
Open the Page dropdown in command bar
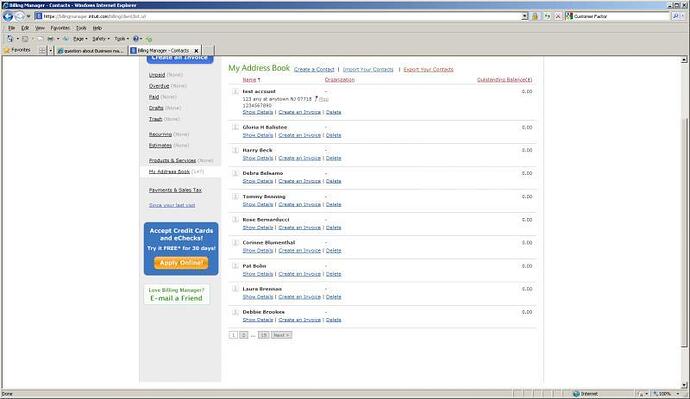80,39
